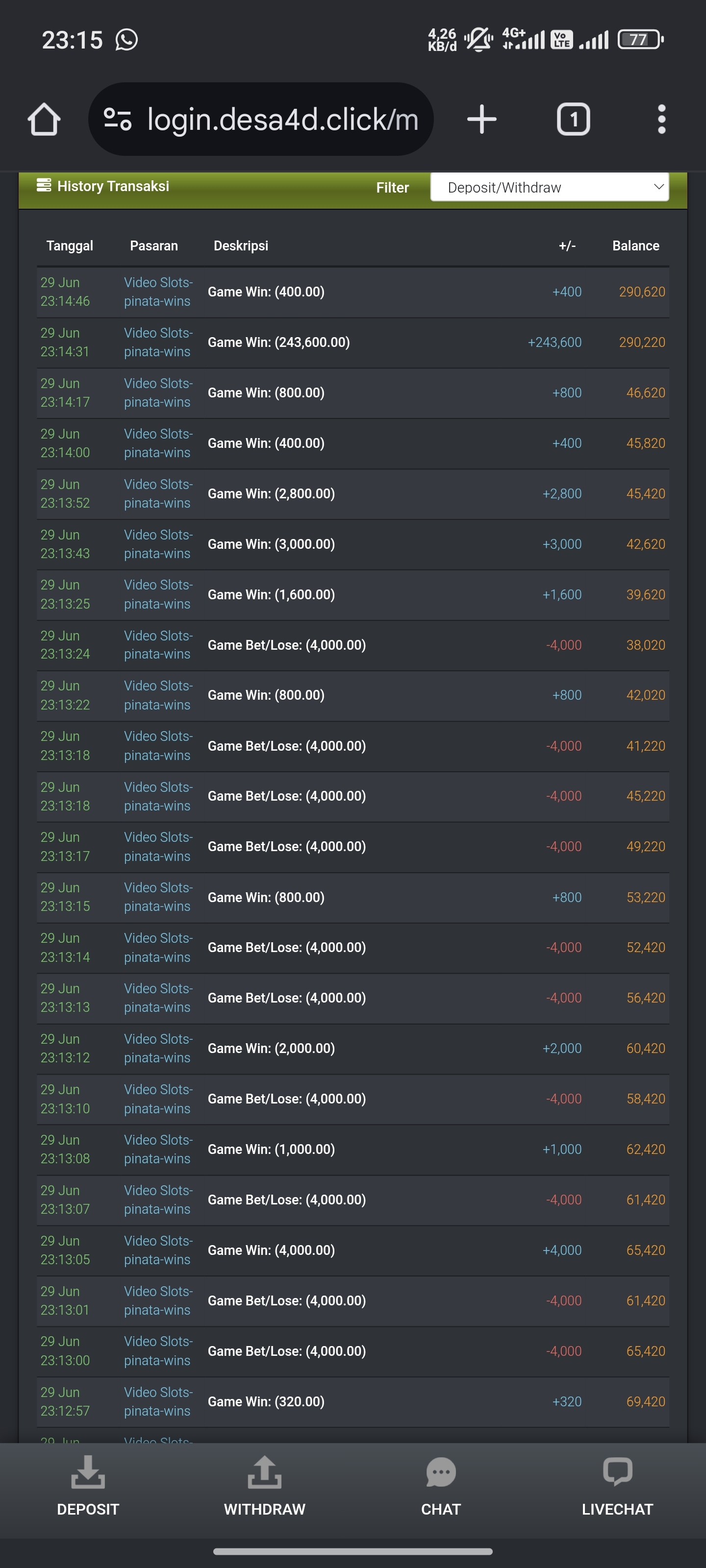Tap the Withdraw upload icon
The height and width of the screenshot is (1568, 706).
coord(264,1472)
